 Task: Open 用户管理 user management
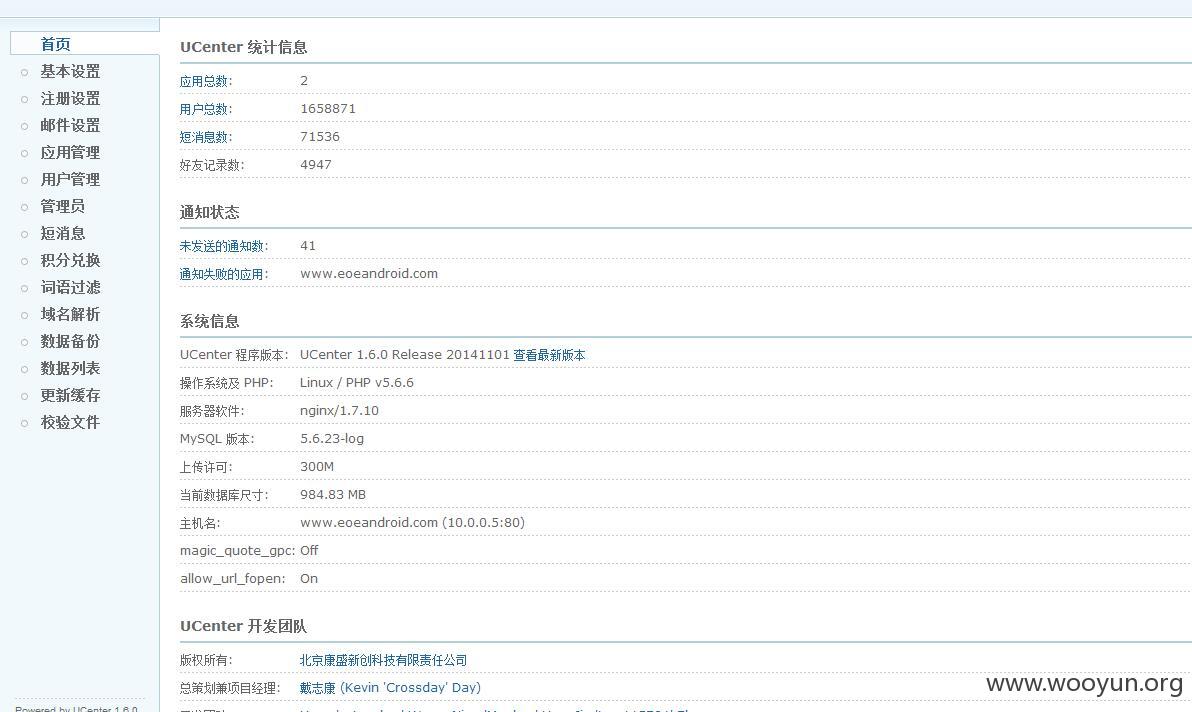70,179
